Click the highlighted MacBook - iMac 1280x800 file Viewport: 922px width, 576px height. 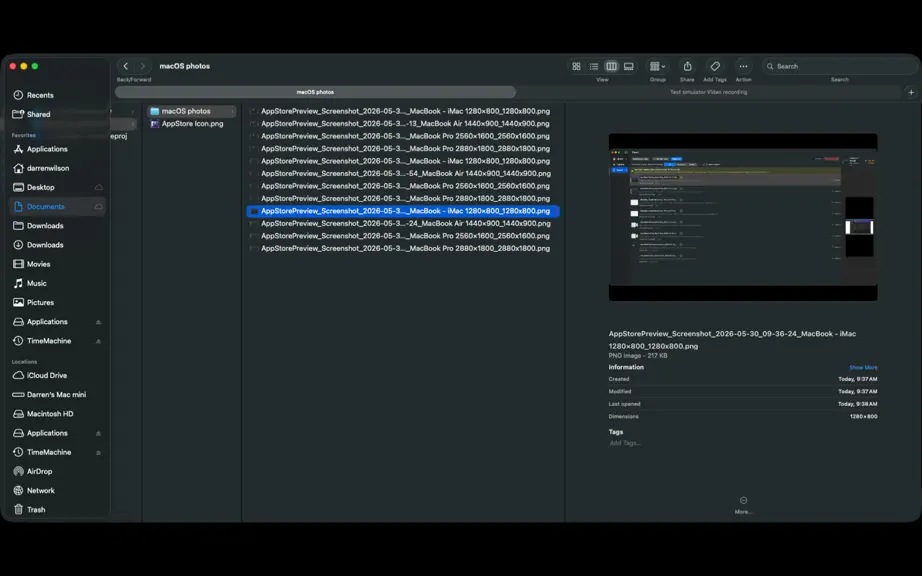click(403, 211)
